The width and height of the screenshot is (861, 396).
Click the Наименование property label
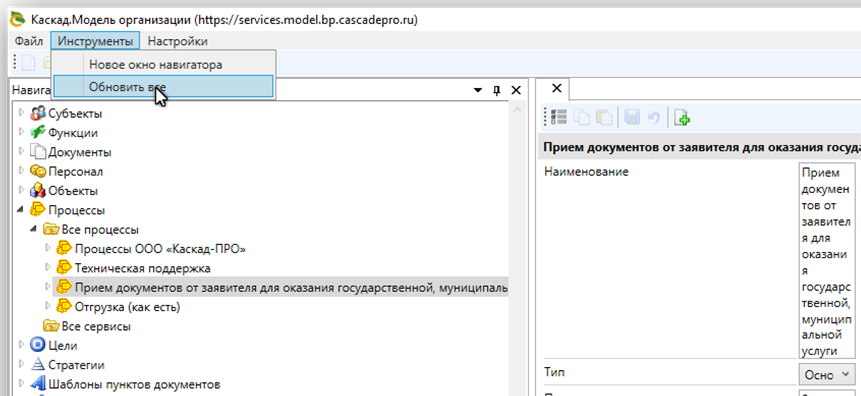coord(586,172)
